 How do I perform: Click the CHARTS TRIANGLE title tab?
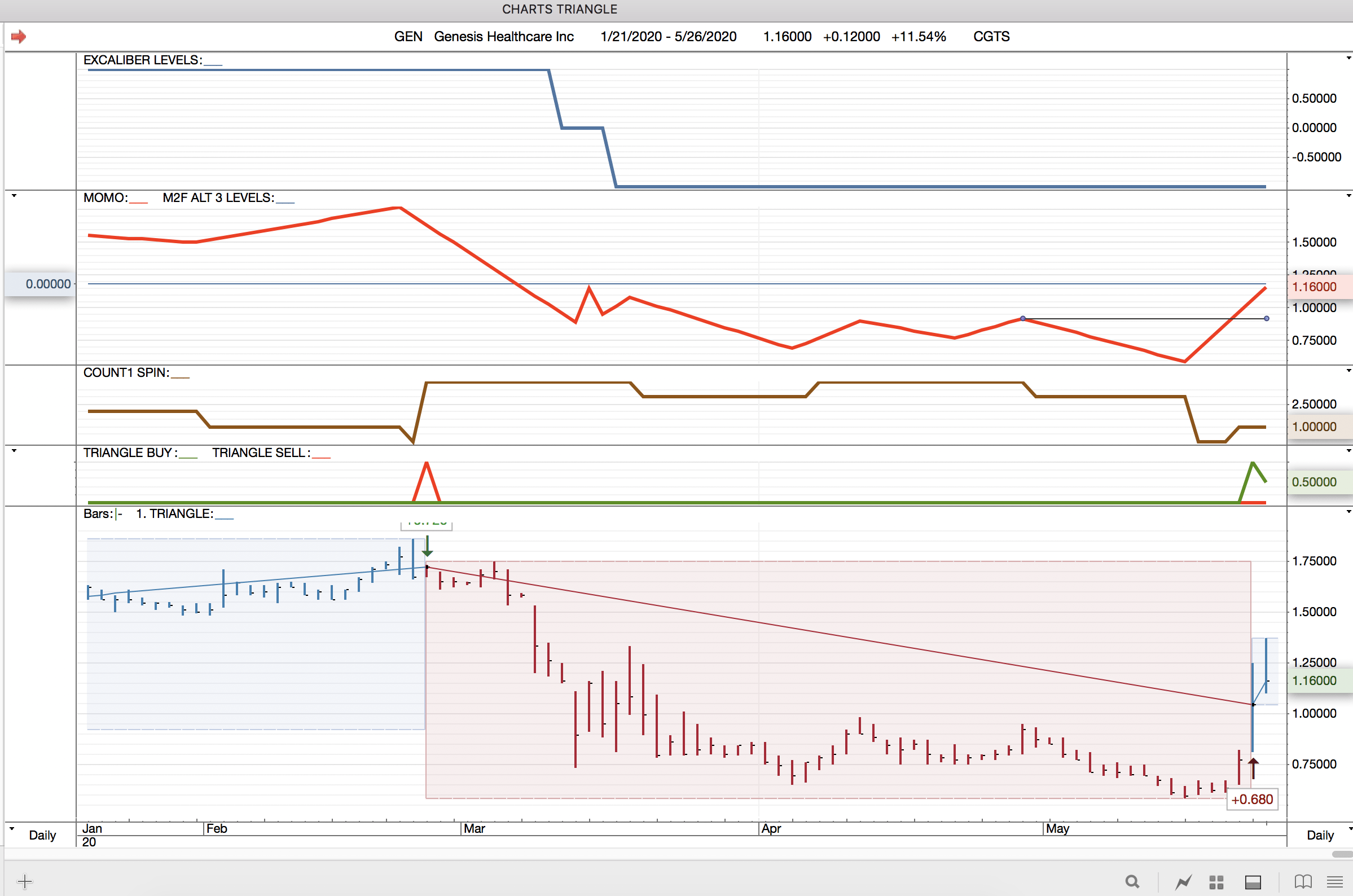[559, 9]
